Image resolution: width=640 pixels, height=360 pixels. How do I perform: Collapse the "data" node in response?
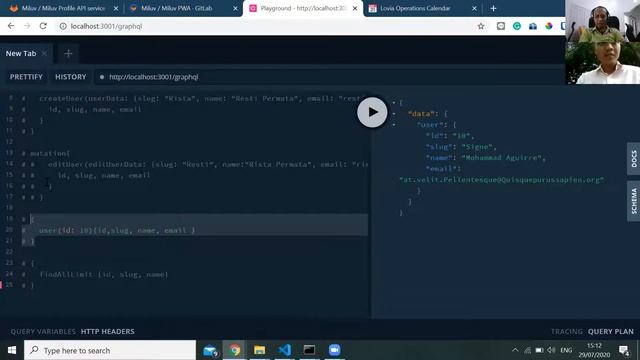click(x=394, y=114)
